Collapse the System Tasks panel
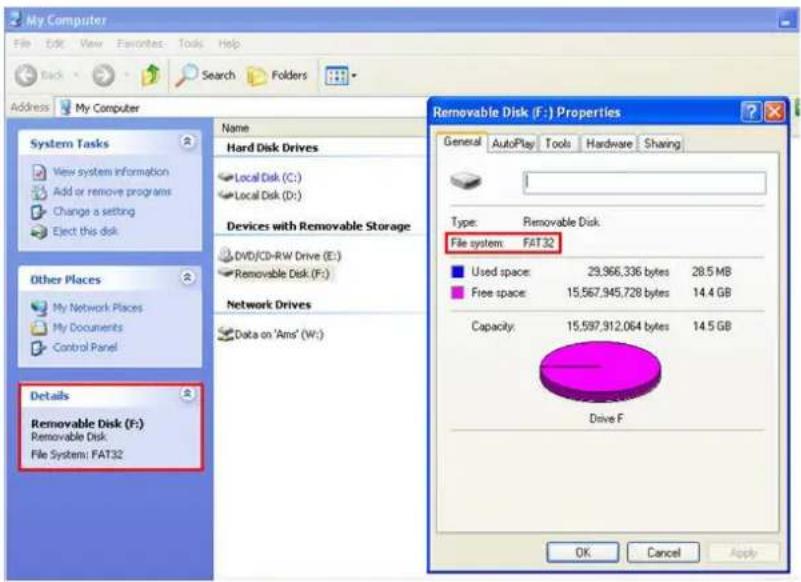 [187, 141]
